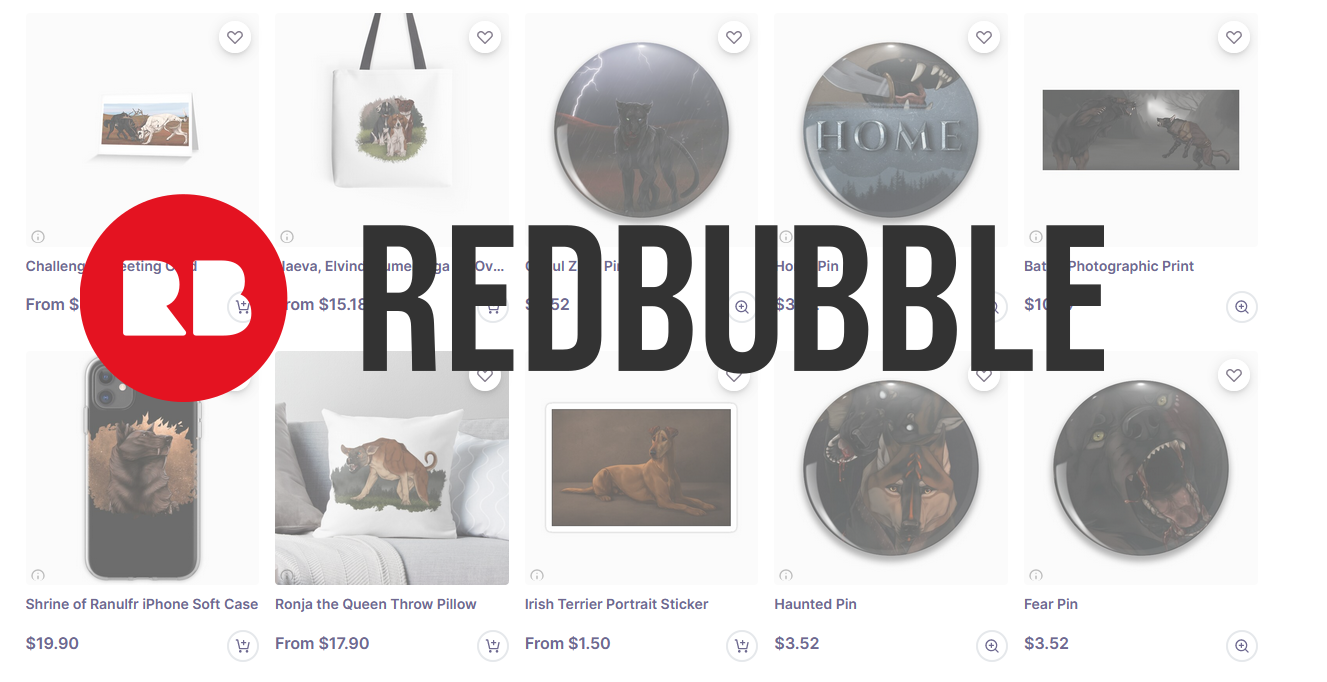1327x682 pixels.
Task: Add Irish Terrier sticker to cart
Action: pyautogui.click(x=741, y=646)
